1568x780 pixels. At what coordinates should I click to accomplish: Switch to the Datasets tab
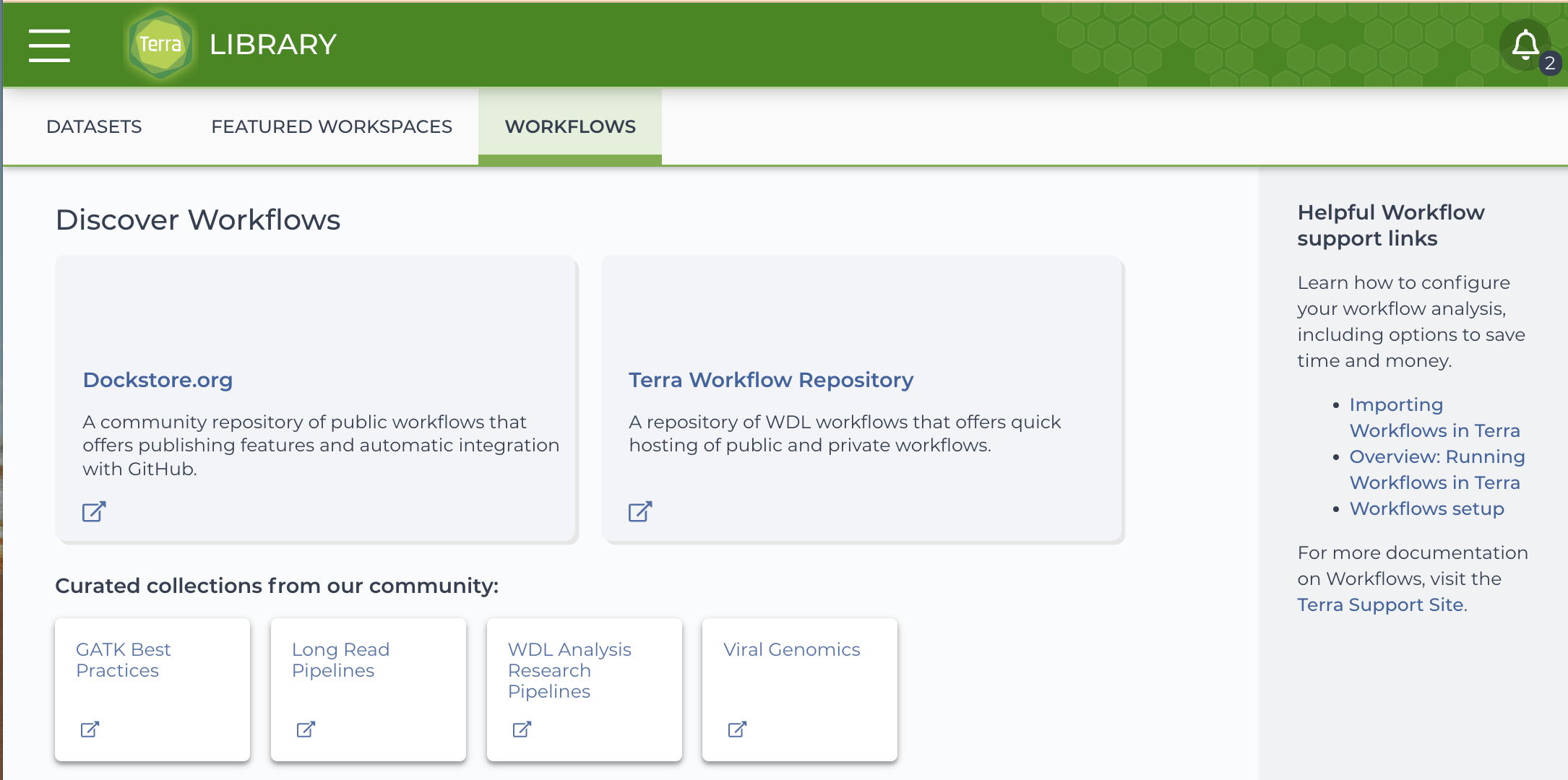(94, 126)
